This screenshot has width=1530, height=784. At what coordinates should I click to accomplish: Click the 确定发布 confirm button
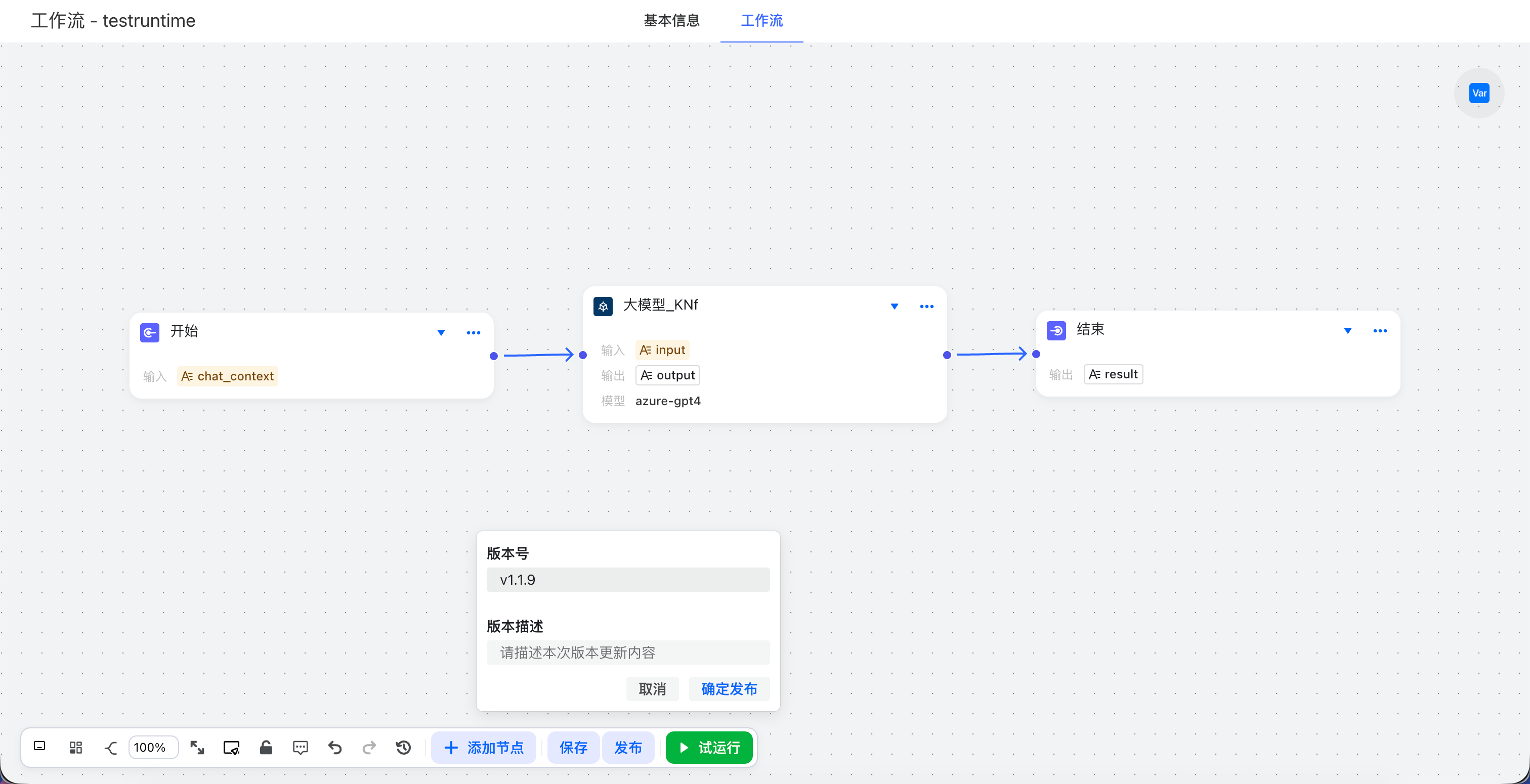729,689
